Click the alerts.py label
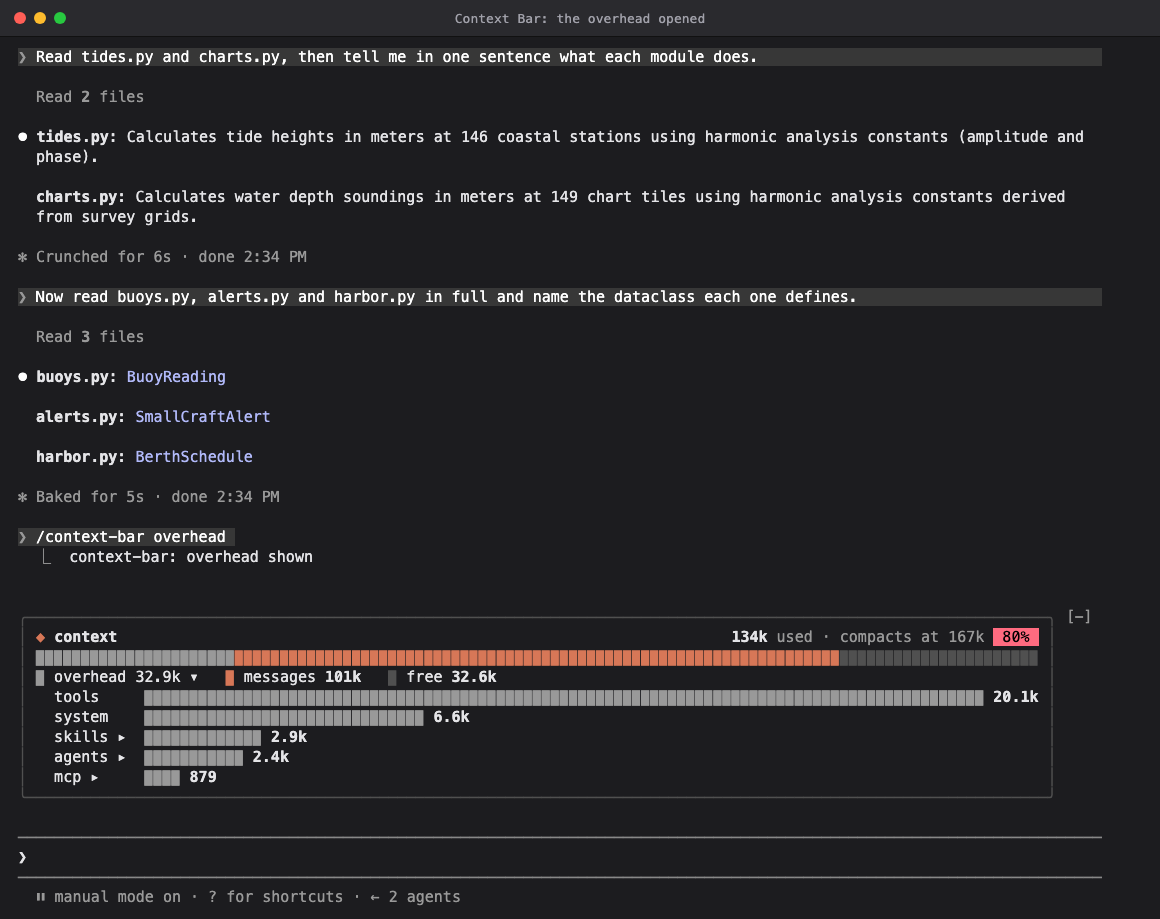This screenshot has width=1160, height=919. [81, 417]
